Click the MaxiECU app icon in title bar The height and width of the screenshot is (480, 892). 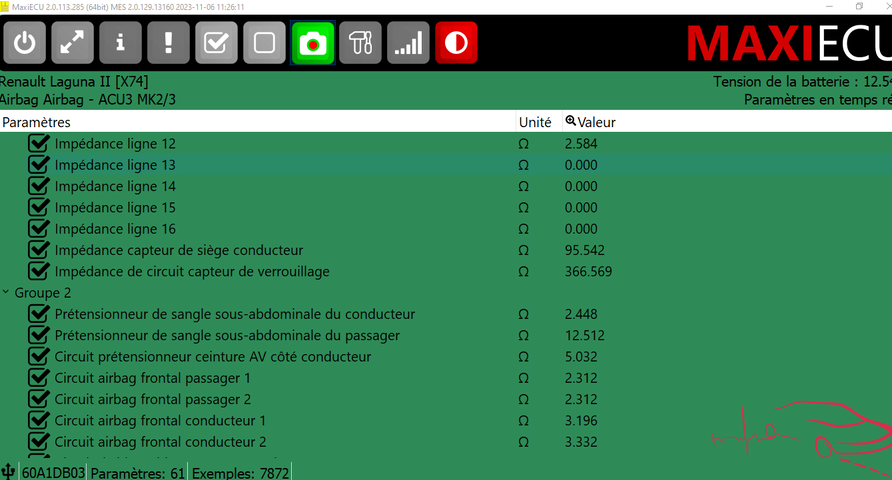coord(5,7)
